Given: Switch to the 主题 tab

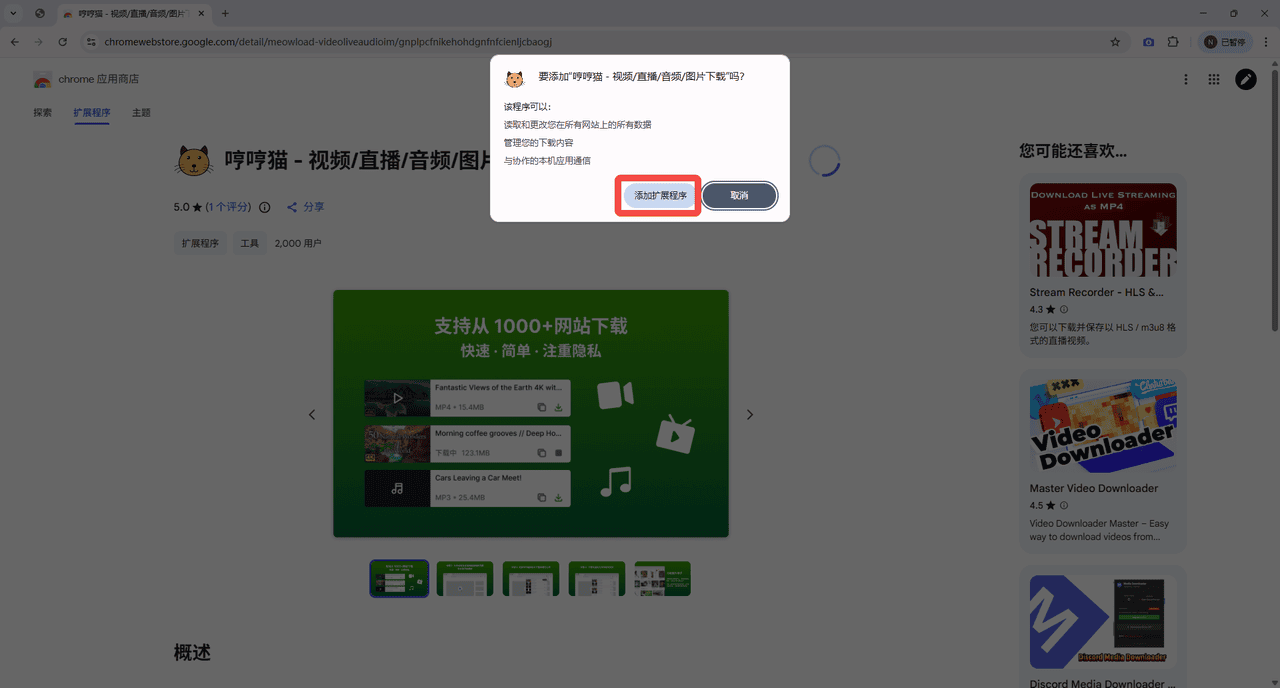Looking at the screenshot, I should [x=141, y=113].
